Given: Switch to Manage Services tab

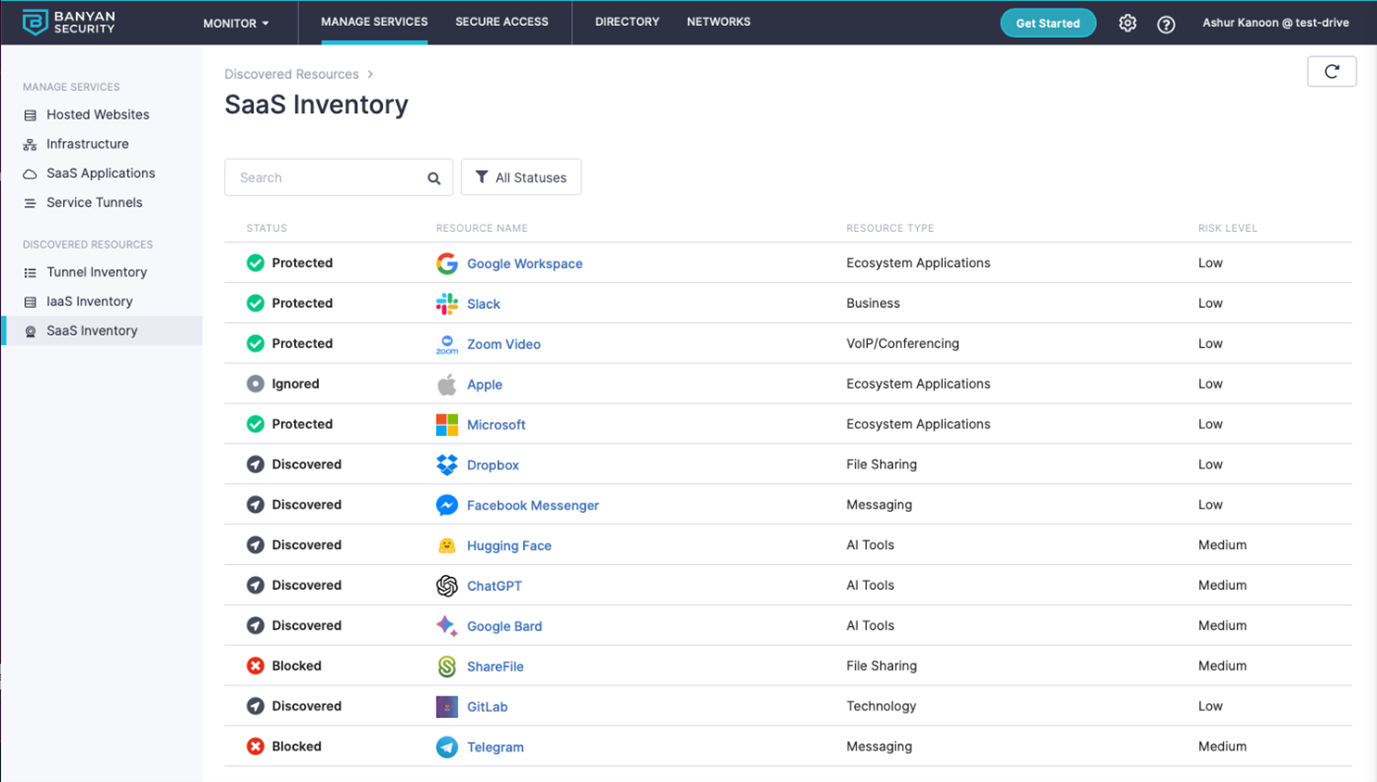Looking at the screenshot, I should coord(374,22).
